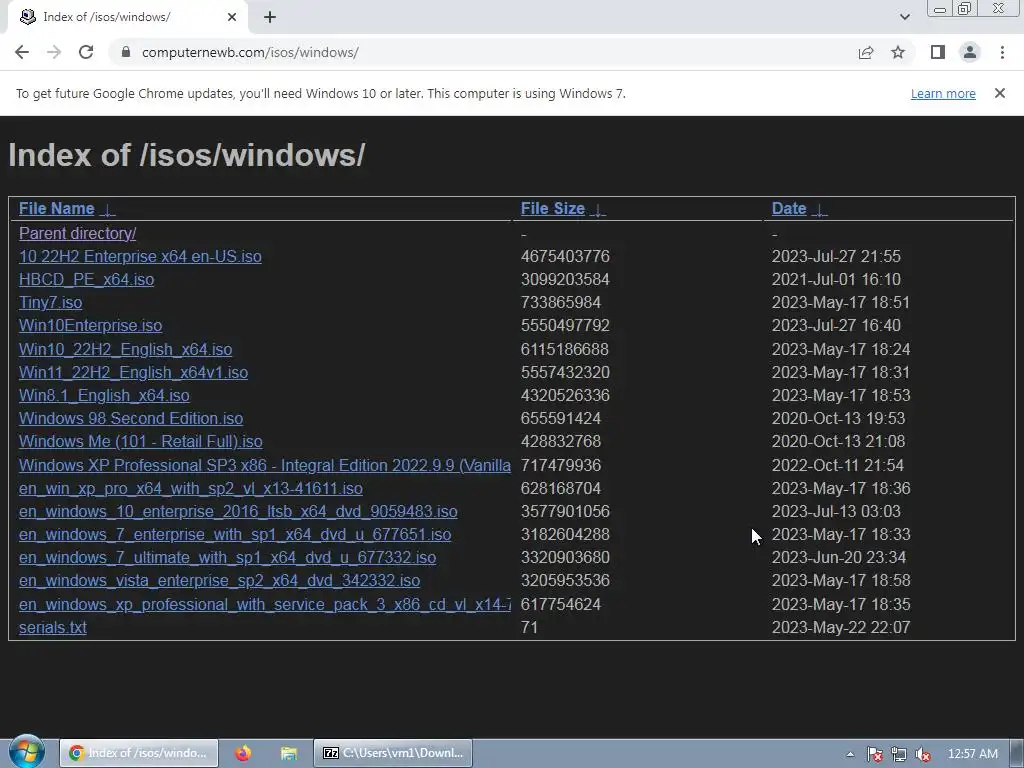Dismiss the Chrome update notification bar
The width and height of the screenshot is (1024, 768).
pos(1000,93)
